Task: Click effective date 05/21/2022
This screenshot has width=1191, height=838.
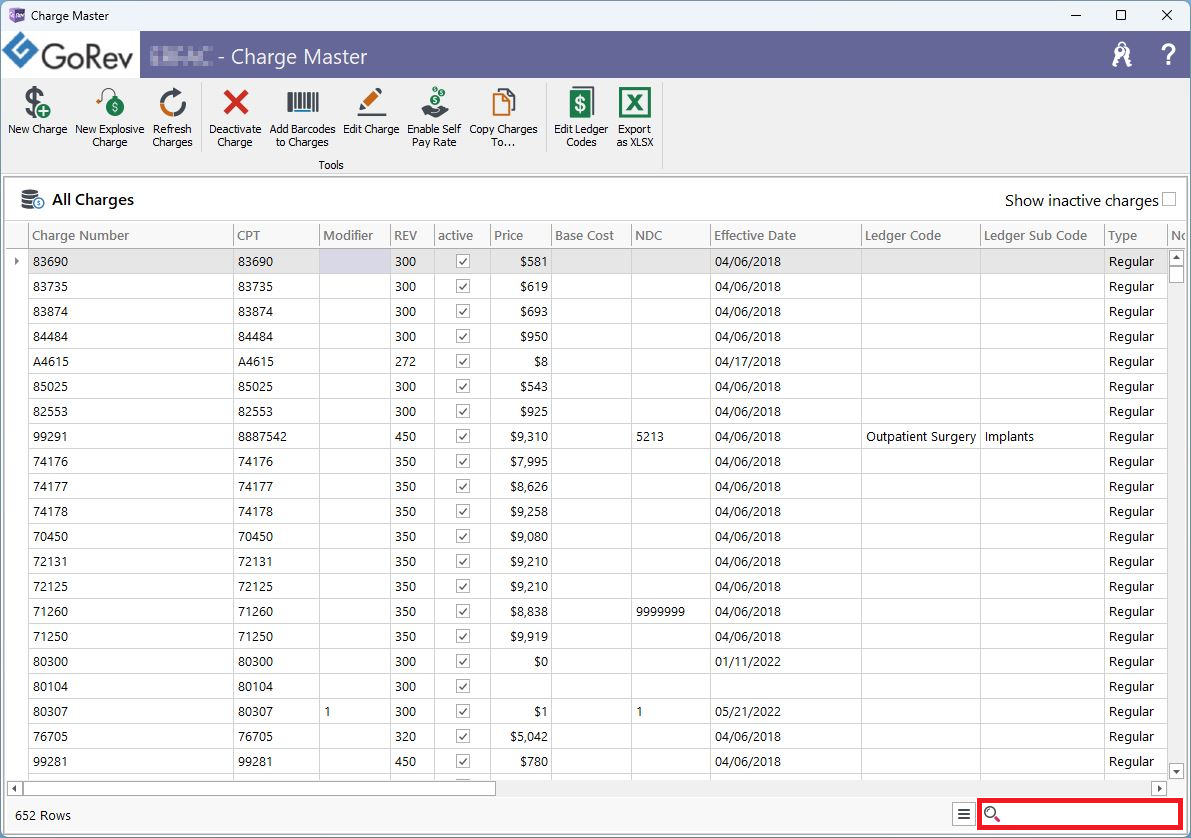Action: pyautogui.click(x=785, y=711)
